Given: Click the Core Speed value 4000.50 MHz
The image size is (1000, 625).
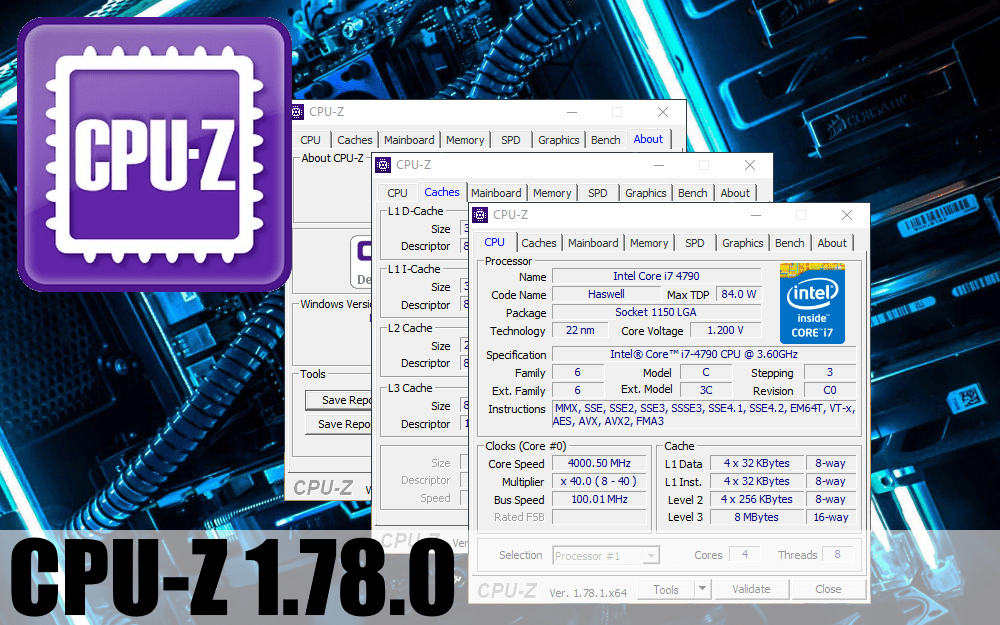Looking at the screenshot, I should click(x=599, y=464).
